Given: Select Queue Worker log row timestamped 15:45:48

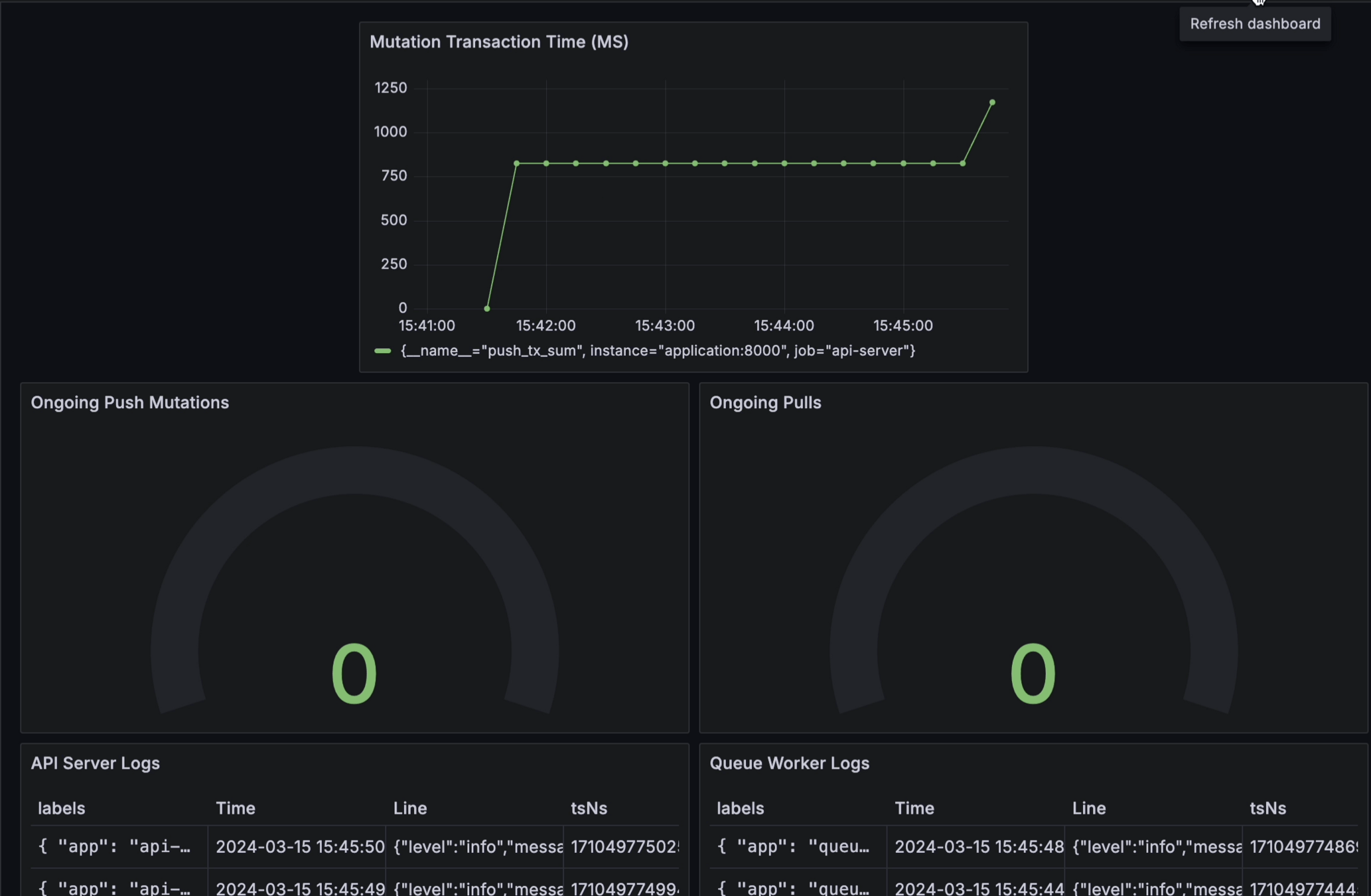Looking at the screenshot, I should point(978,847).
